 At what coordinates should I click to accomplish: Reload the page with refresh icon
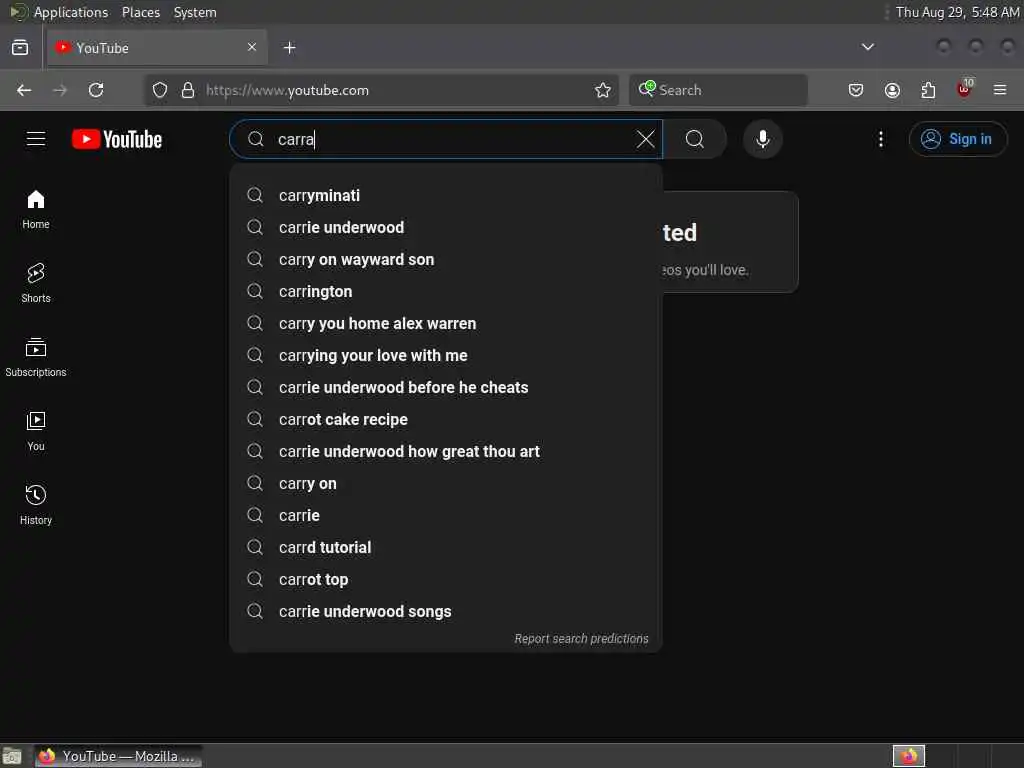[96, 90]
